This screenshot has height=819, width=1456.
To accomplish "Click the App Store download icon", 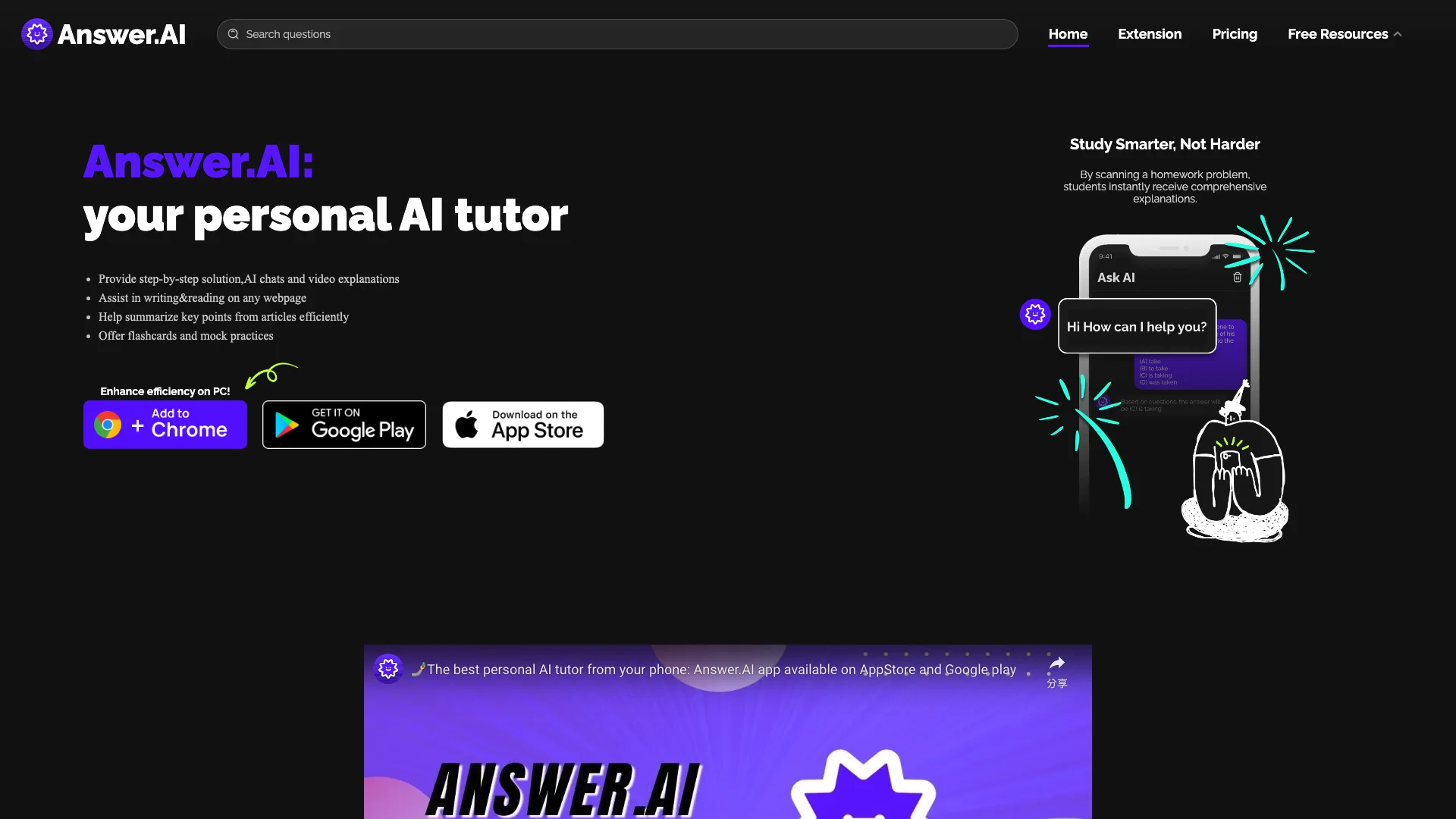I will pyautogui.click(x=523, y=425).
